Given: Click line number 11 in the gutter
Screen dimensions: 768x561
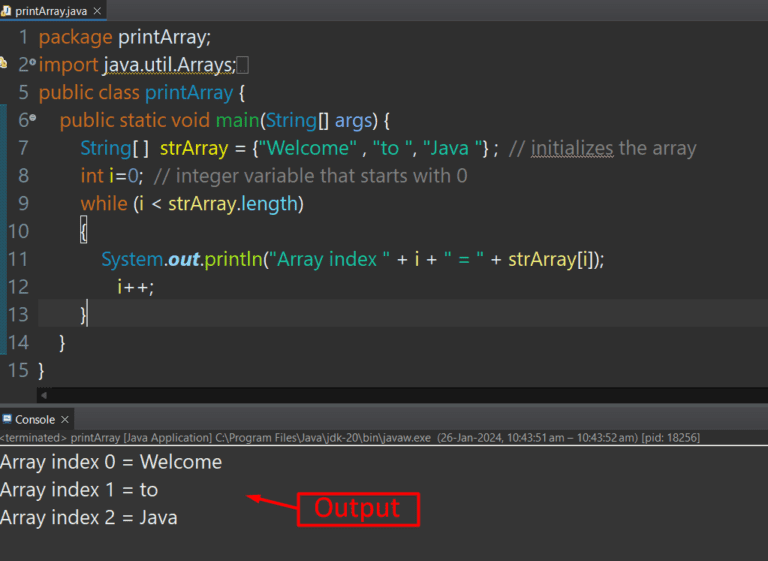Looking at the screenshot, I should (18, 259).
